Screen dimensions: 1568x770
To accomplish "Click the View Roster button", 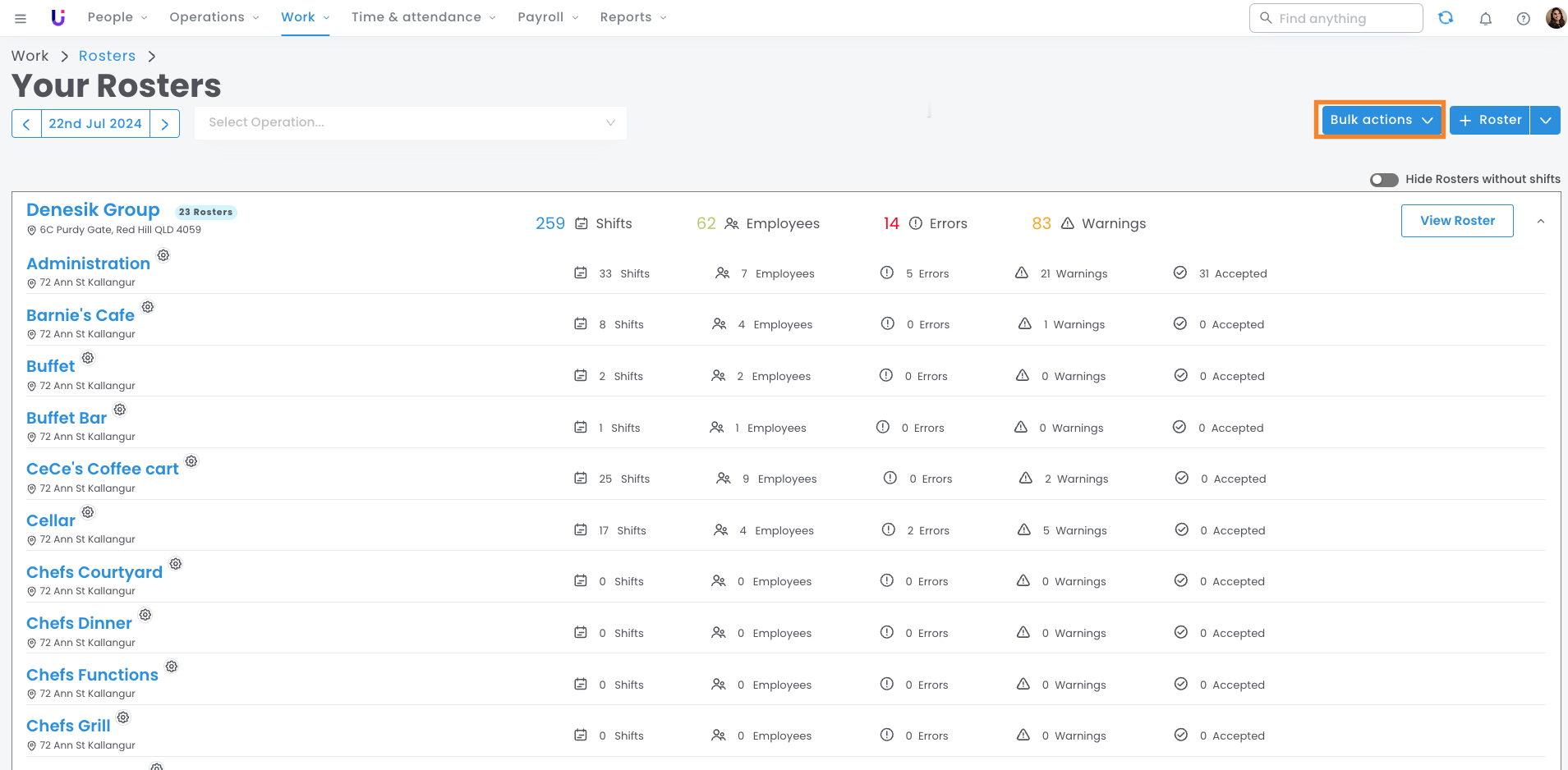I will pyautogui.click(x=1456, y=221).
